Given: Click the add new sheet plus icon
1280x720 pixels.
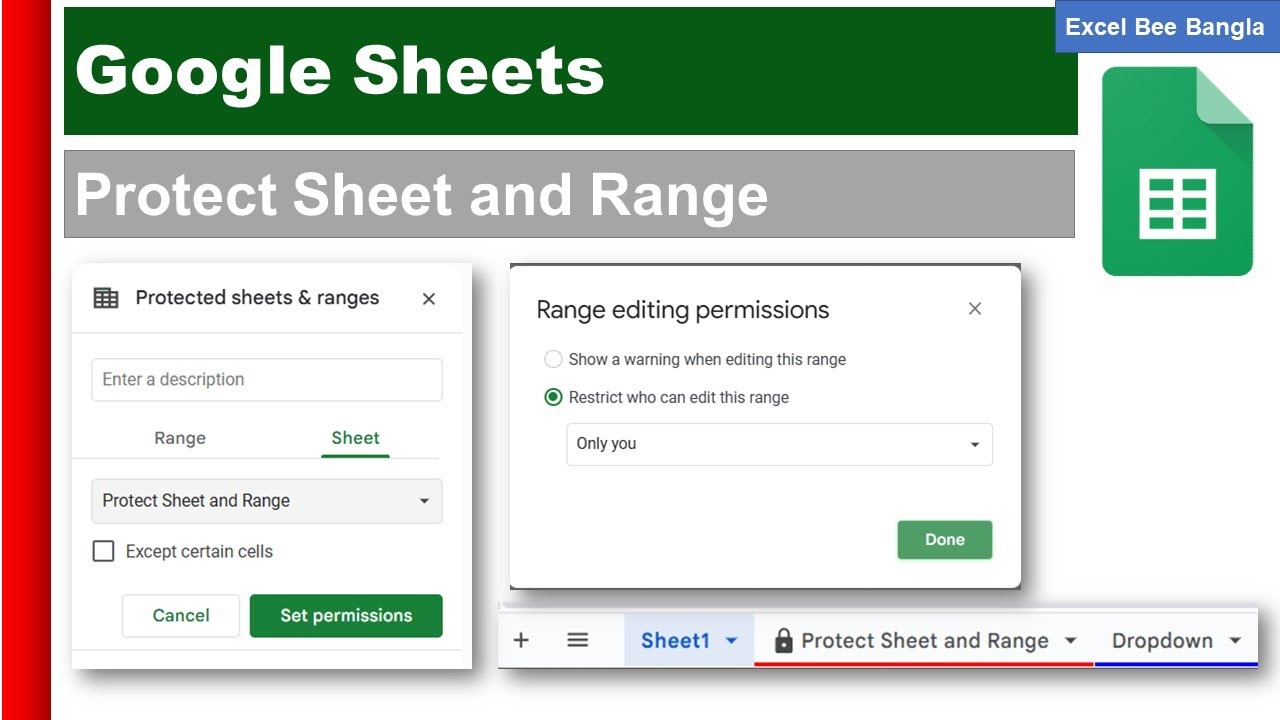Looking at the screenshot, I should (521, 640).
